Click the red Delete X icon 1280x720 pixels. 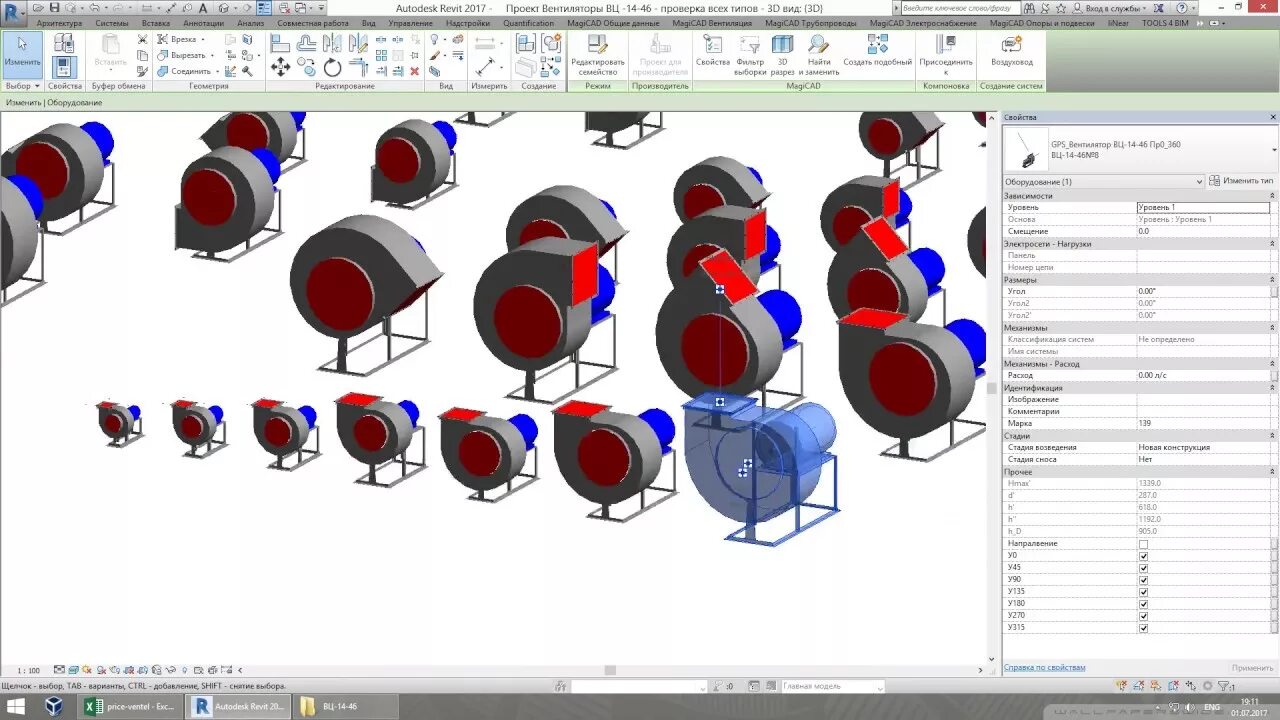coord(414,71)
